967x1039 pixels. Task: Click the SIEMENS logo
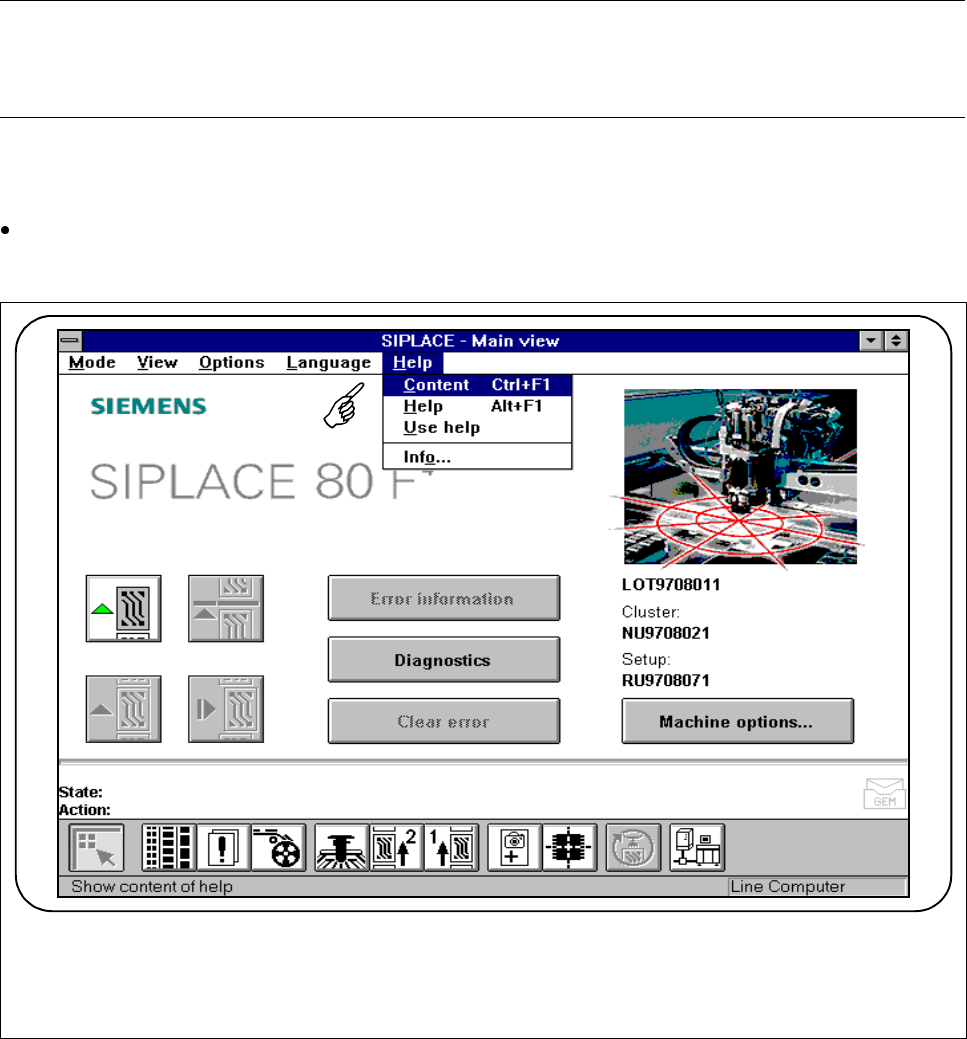pos(148,406)
